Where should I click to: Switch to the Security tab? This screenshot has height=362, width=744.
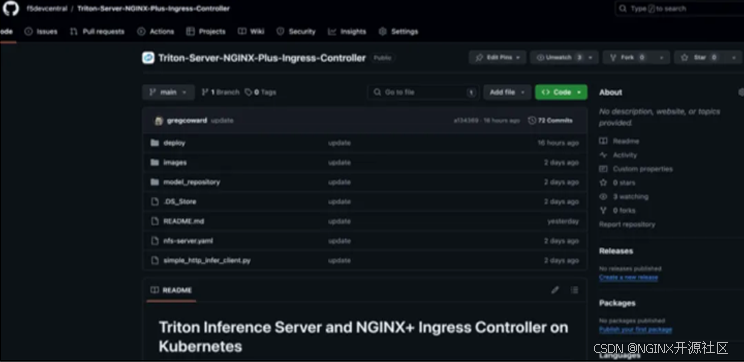(296, 32)
